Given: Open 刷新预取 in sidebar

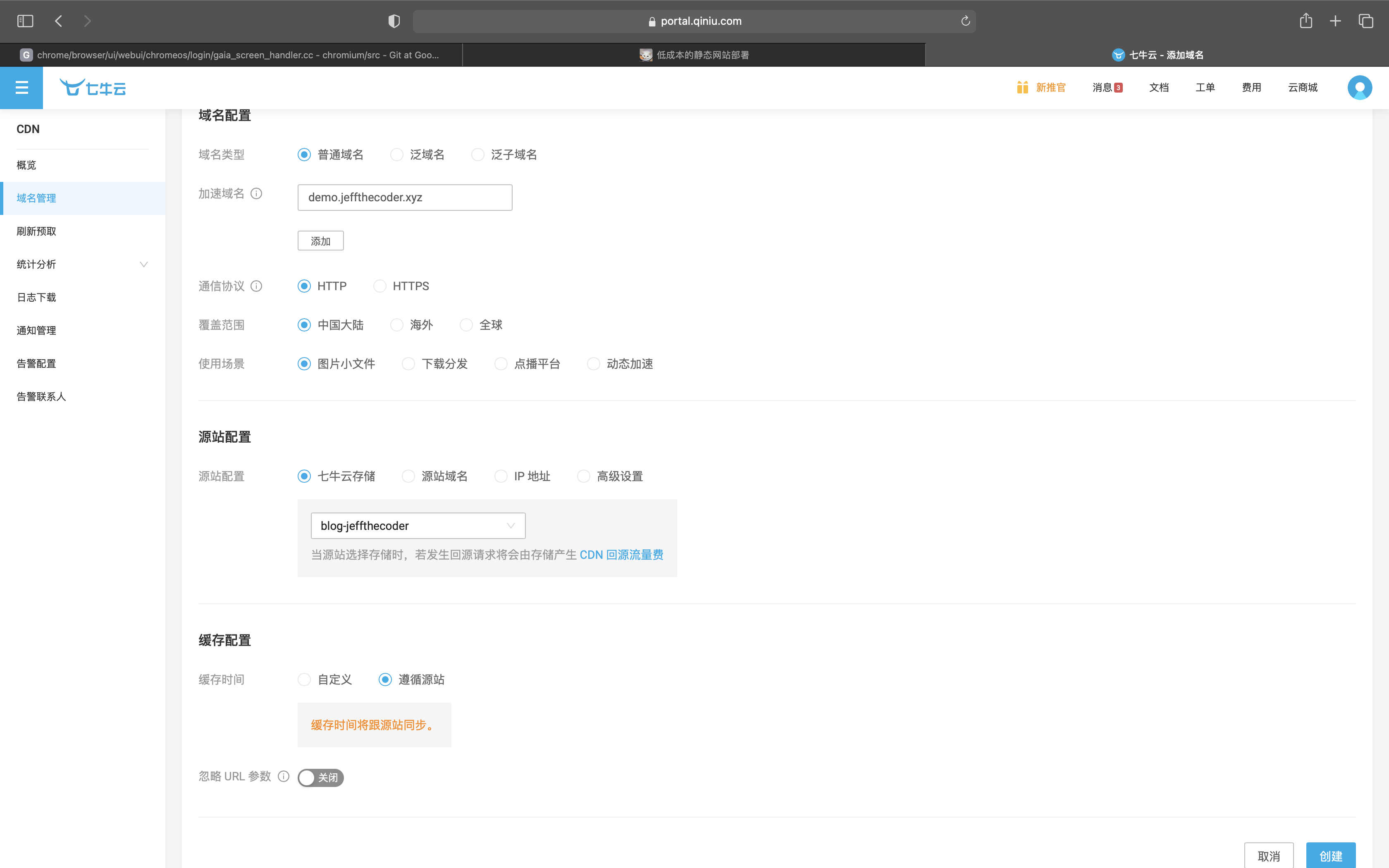Looking at the screenshot, I should [x=83, y=231].
